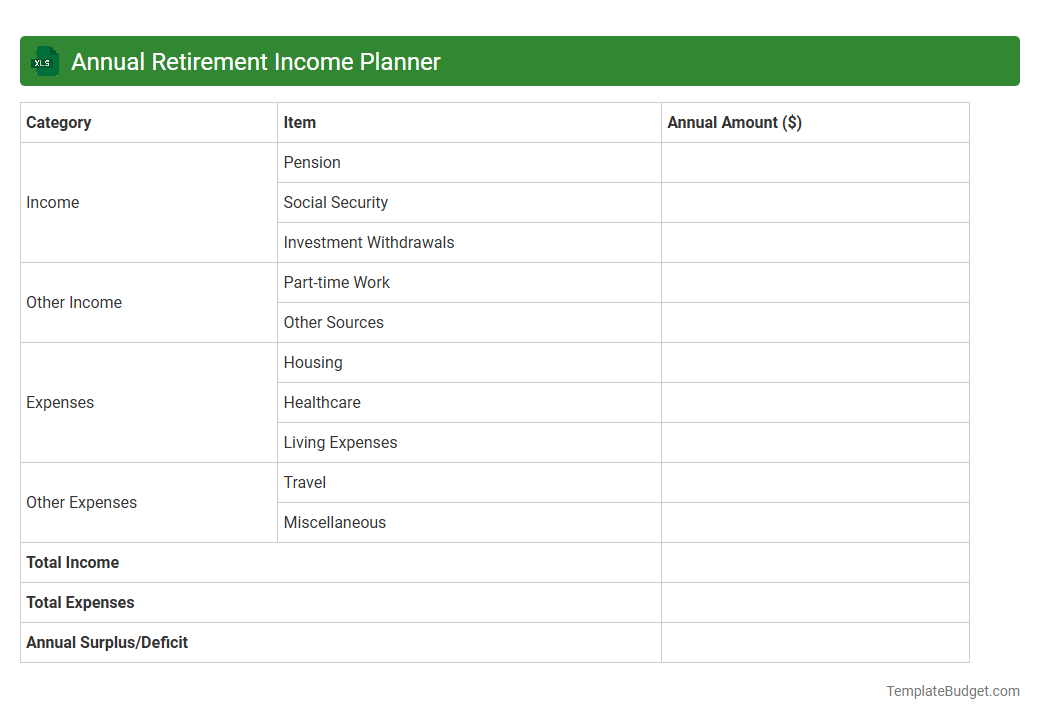
Task: Click the Travel expense row
Action: point(304,482)
